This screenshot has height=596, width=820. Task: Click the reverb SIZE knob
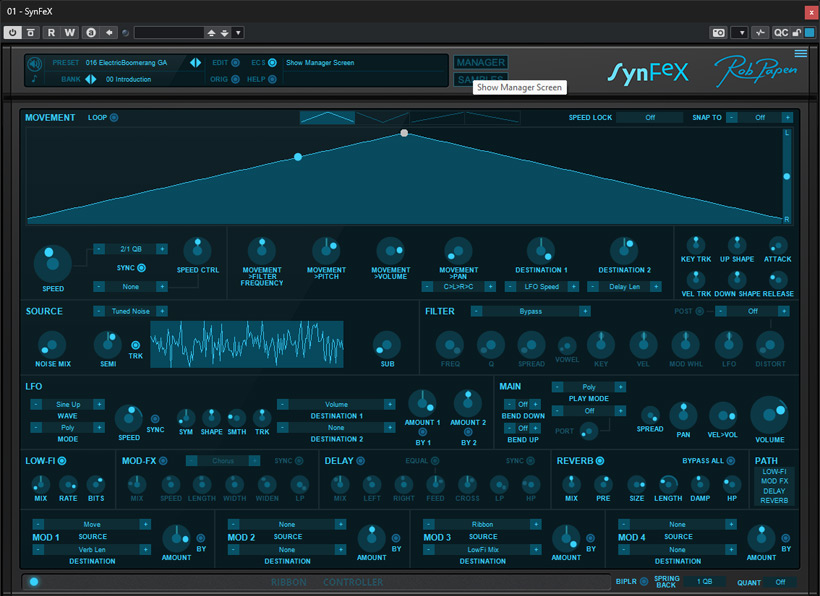(x=636, y=485)
